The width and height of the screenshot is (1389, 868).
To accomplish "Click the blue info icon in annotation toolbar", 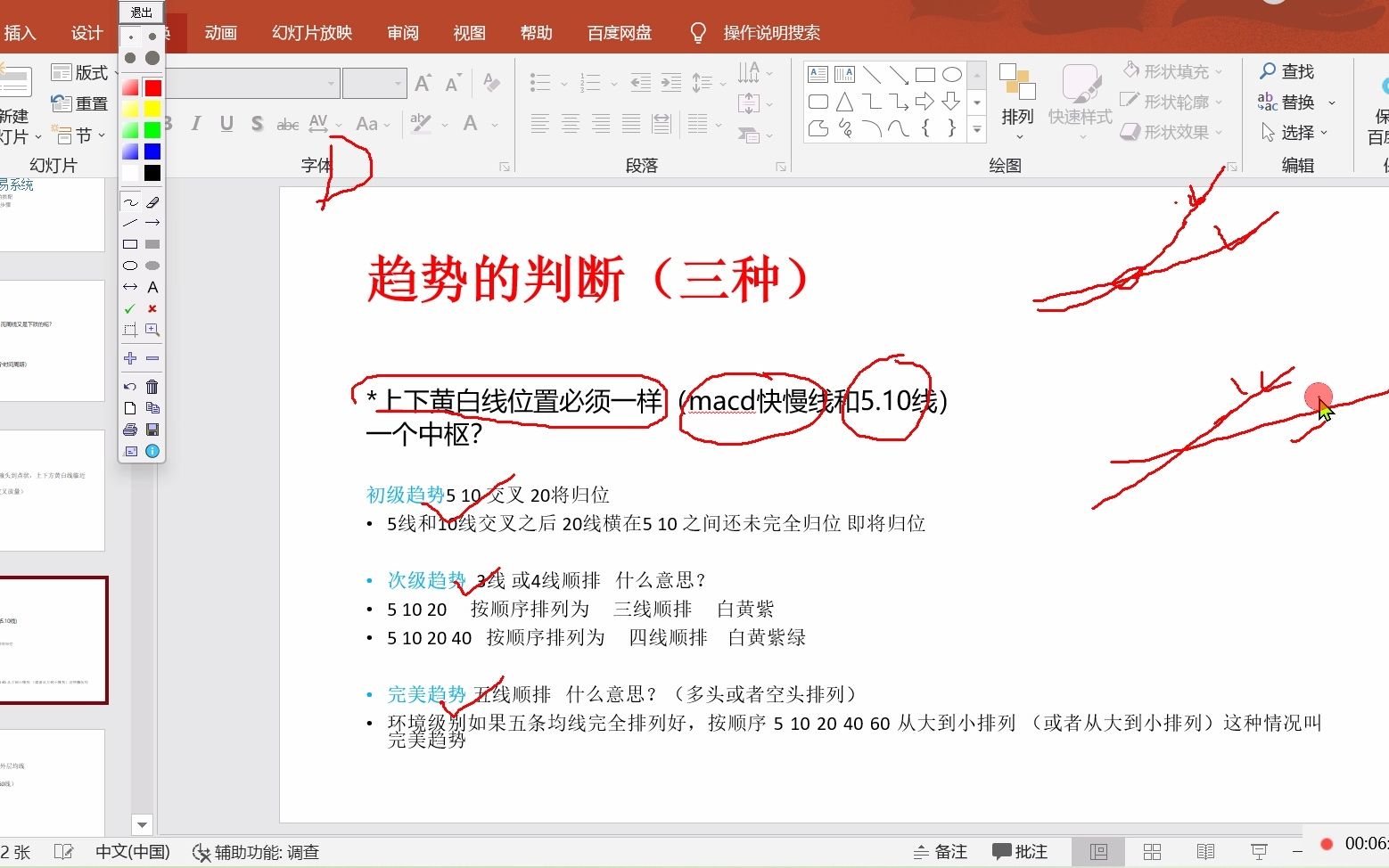I will [x=152, y=451].
